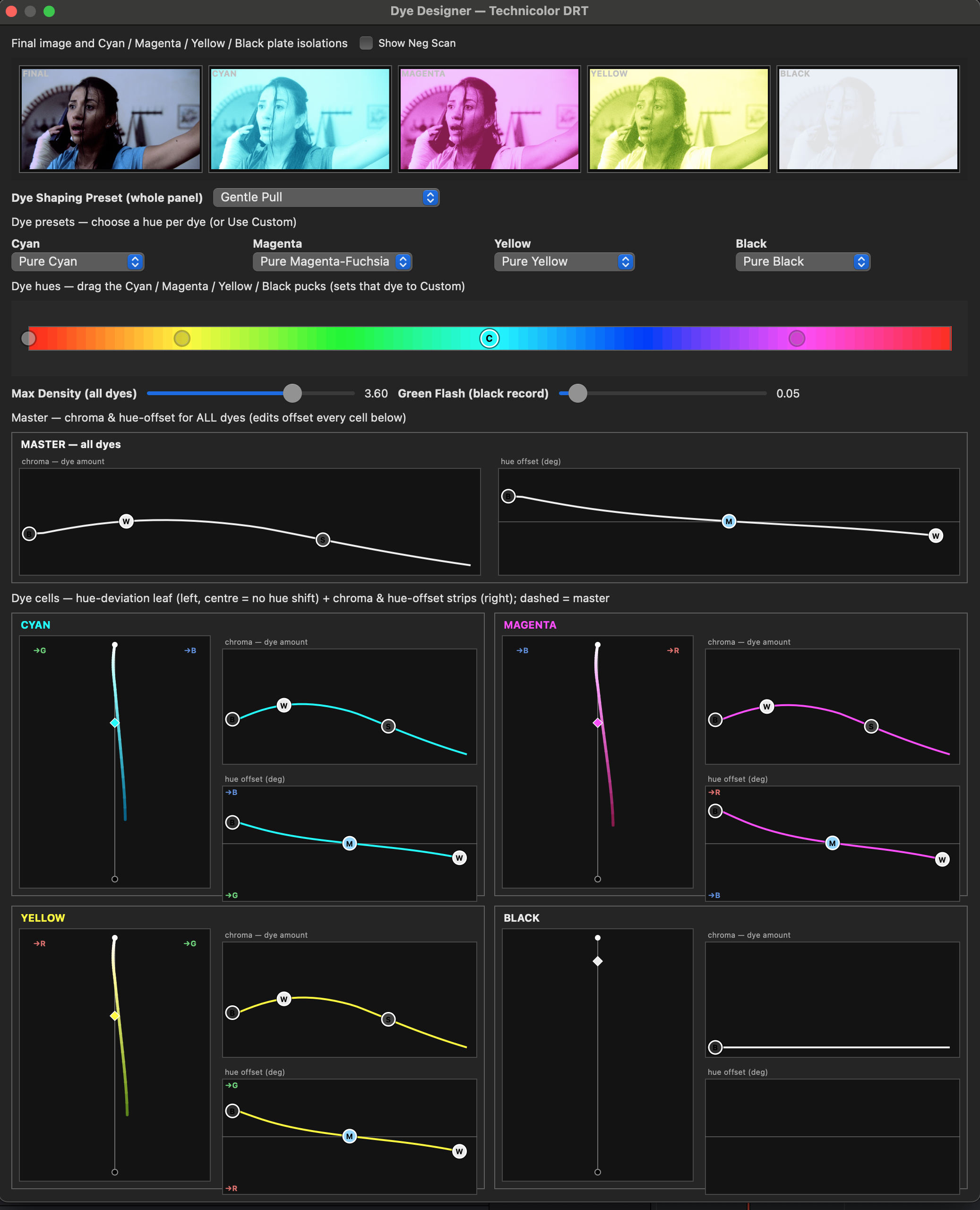
Task: Select Master hue offset W point
Action: [x=936, y=536]
